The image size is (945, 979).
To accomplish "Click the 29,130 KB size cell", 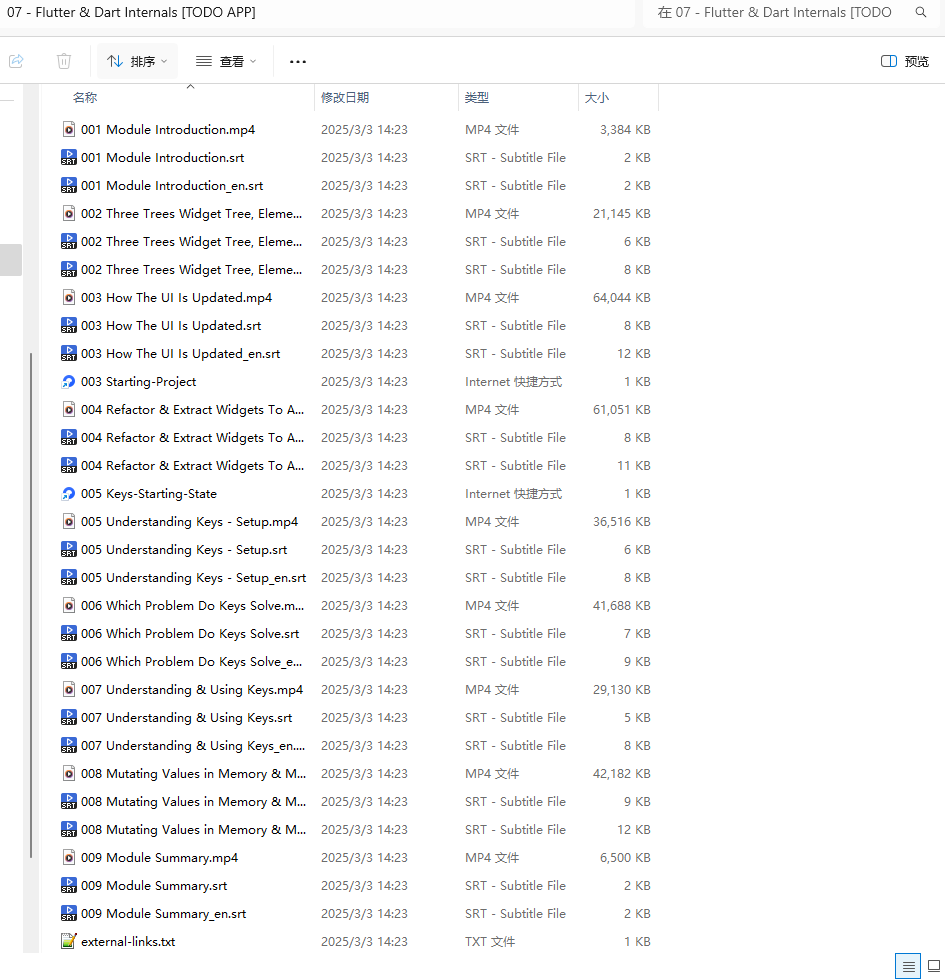I will [x=622, y=689].
